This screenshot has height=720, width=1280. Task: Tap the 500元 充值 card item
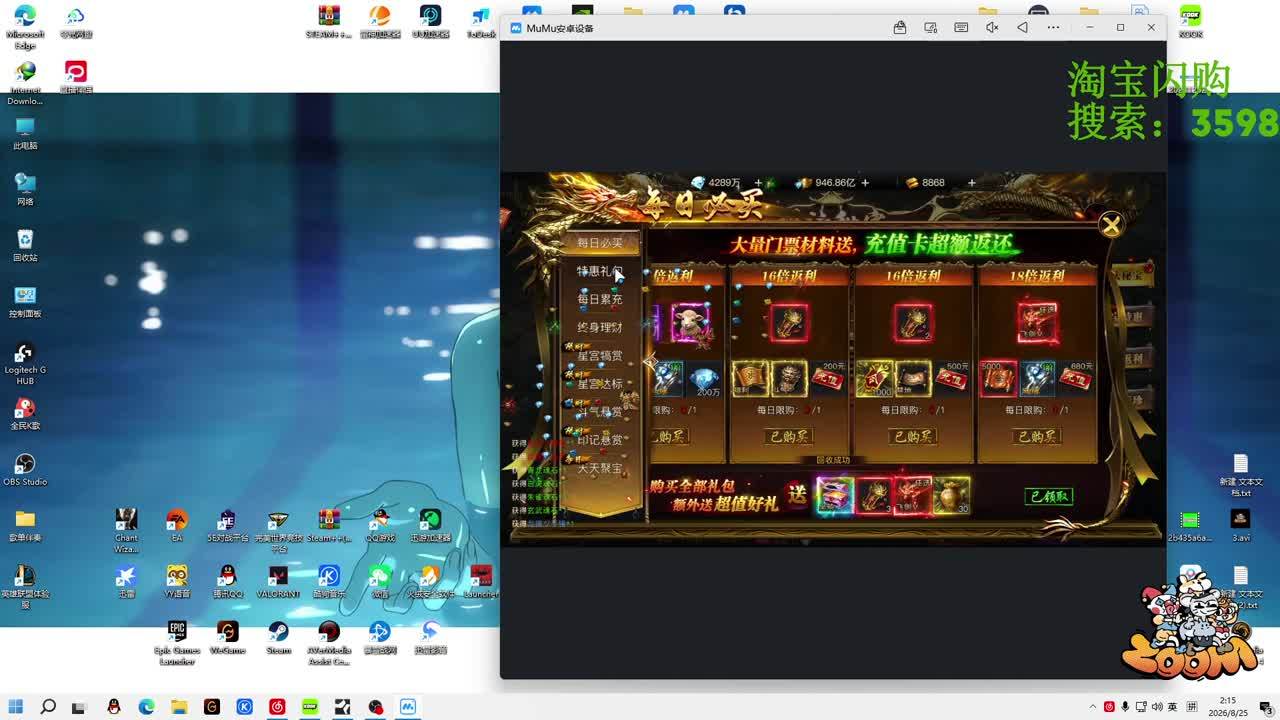952,379
